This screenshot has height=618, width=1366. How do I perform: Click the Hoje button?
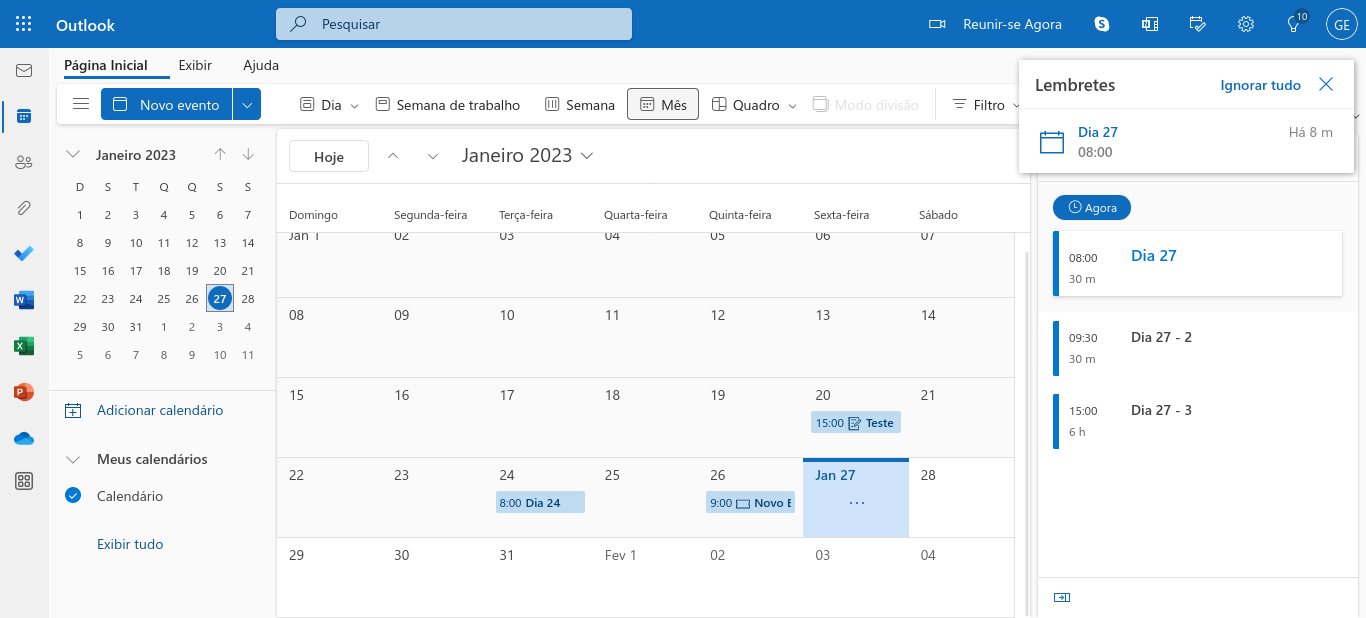pos(329,156)
